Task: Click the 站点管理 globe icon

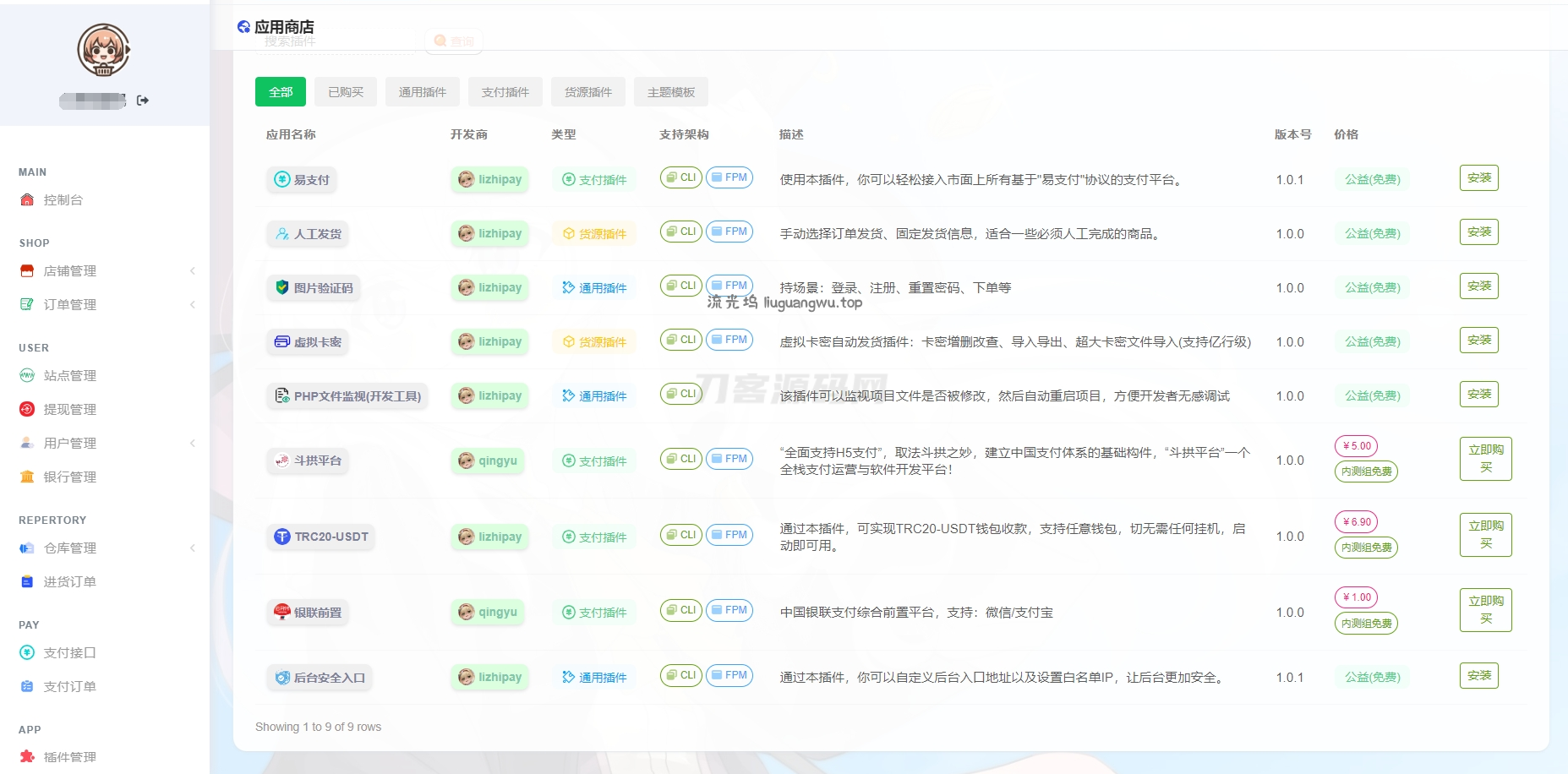Action: [x=27, y=376]
